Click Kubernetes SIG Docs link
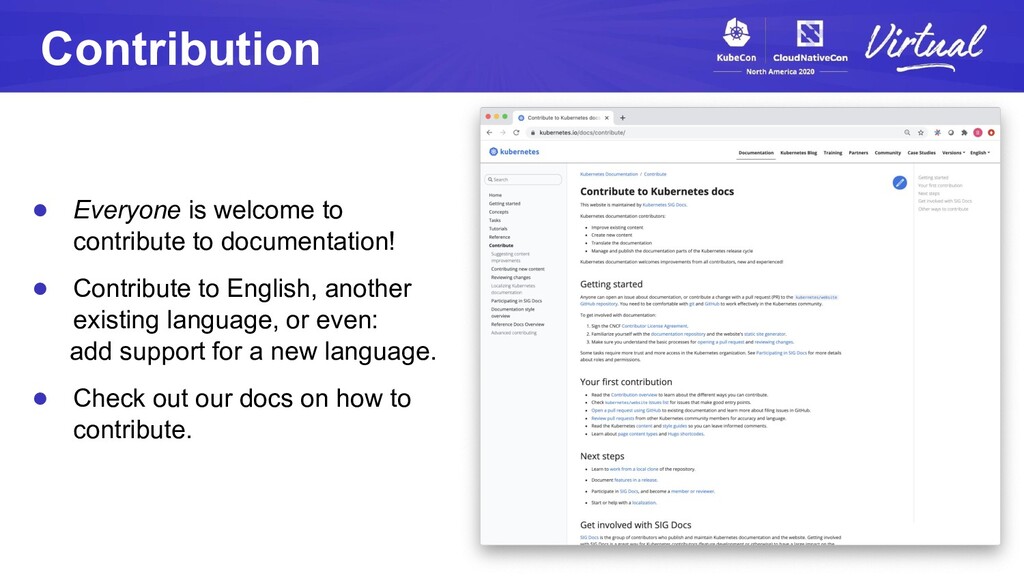The image size is (1024, 576). (664, 205)
